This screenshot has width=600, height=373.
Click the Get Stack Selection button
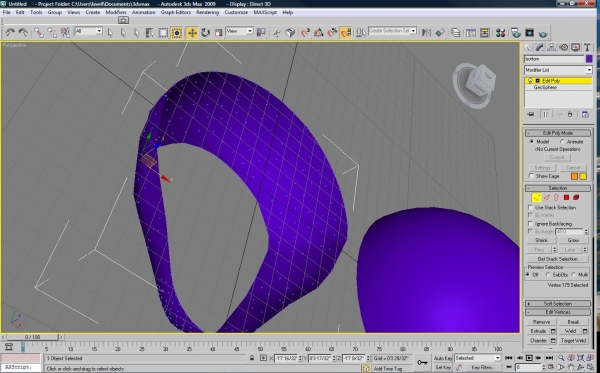[558, 259]
